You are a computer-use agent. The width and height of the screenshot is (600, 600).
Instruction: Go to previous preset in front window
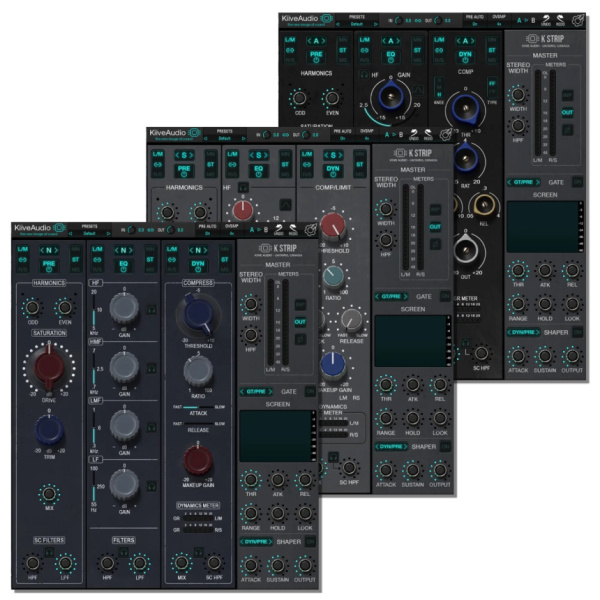click(x=70, y=233)
